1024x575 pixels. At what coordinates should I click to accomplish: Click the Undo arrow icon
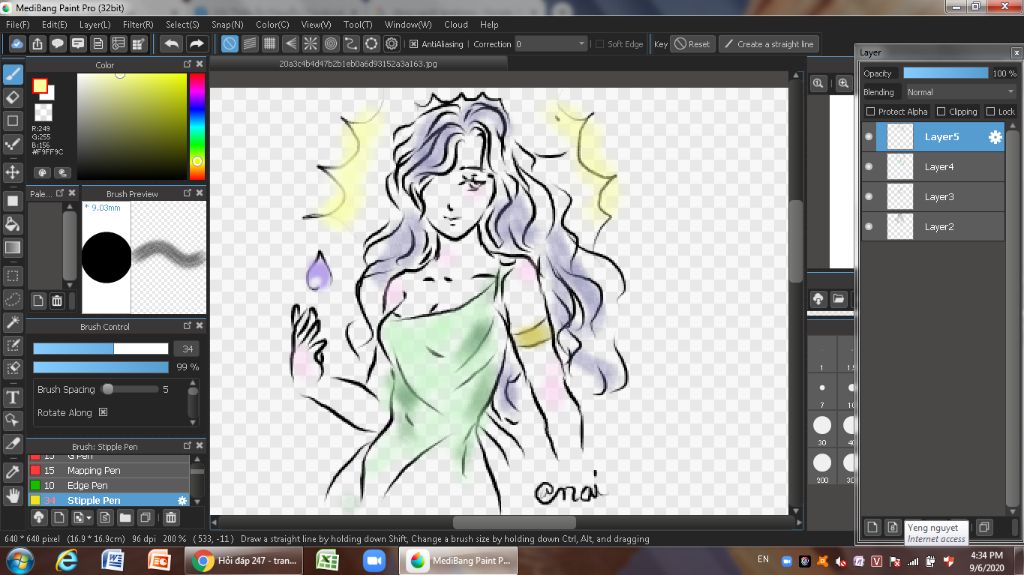click(171, 44)
